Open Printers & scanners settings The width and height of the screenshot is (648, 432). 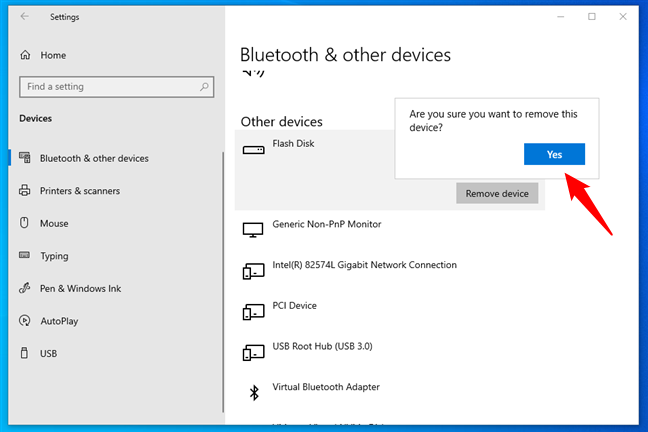pos(80,191)
